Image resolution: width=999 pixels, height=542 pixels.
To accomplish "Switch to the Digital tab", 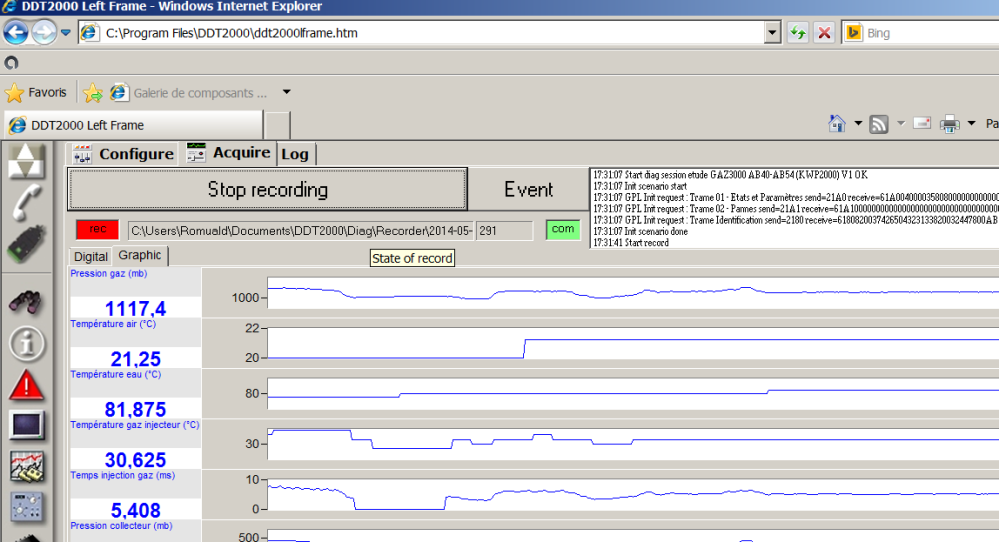I will [x=91, y=257].
